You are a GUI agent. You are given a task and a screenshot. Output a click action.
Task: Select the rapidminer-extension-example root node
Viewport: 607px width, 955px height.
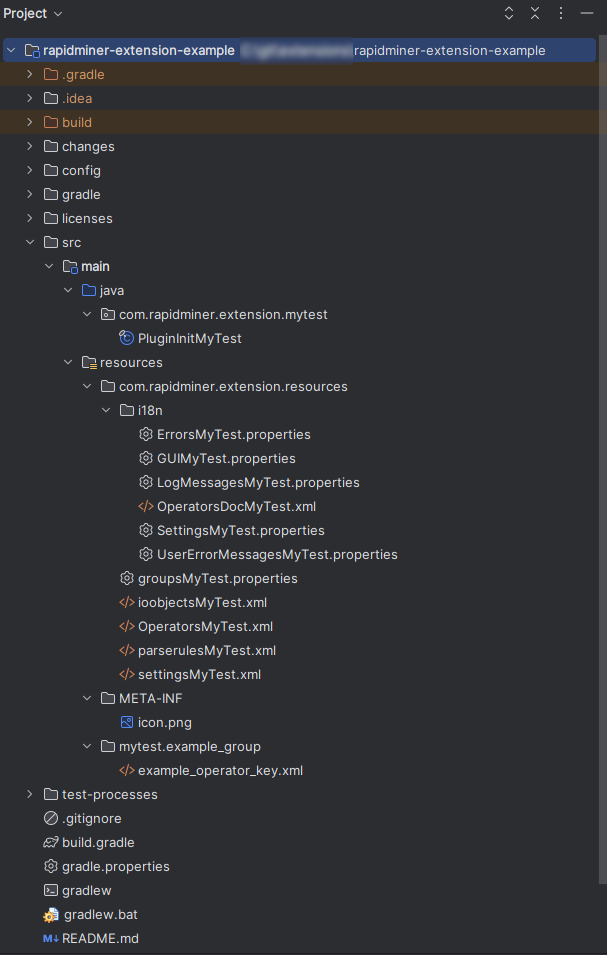click(140, 50)
